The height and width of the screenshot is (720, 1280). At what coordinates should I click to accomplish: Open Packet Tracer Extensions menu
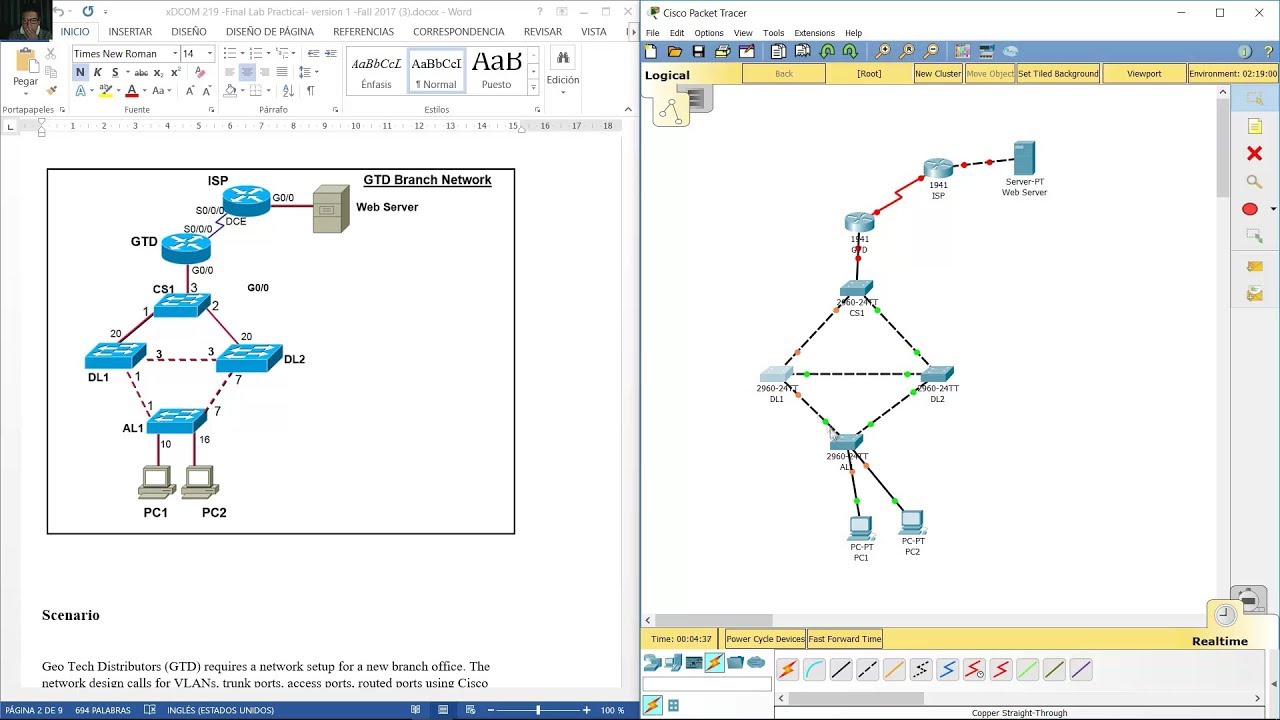pos(814,33)
